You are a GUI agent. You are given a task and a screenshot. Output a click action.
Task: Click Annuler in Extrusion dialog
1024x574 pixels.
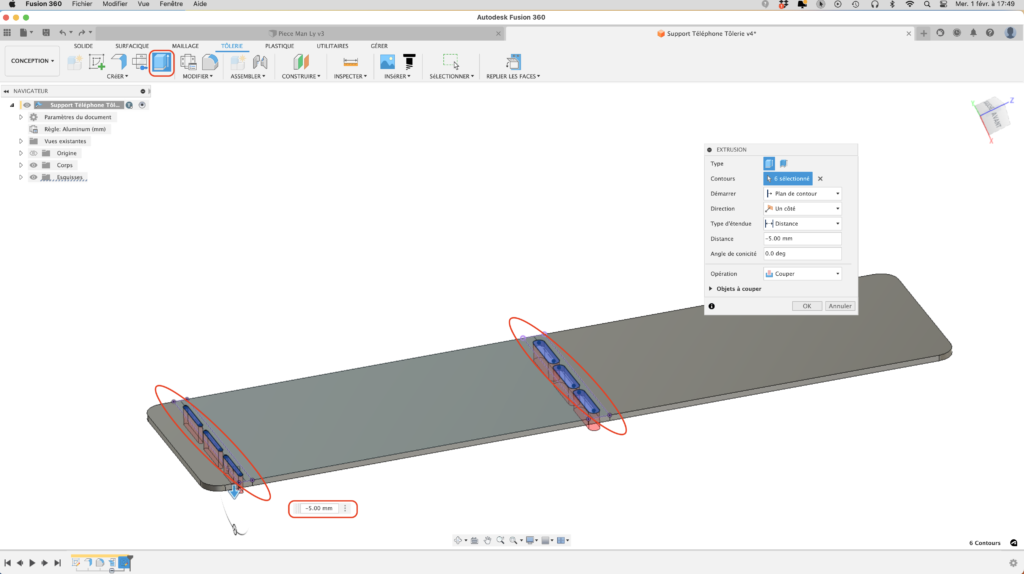click(839, 306)
